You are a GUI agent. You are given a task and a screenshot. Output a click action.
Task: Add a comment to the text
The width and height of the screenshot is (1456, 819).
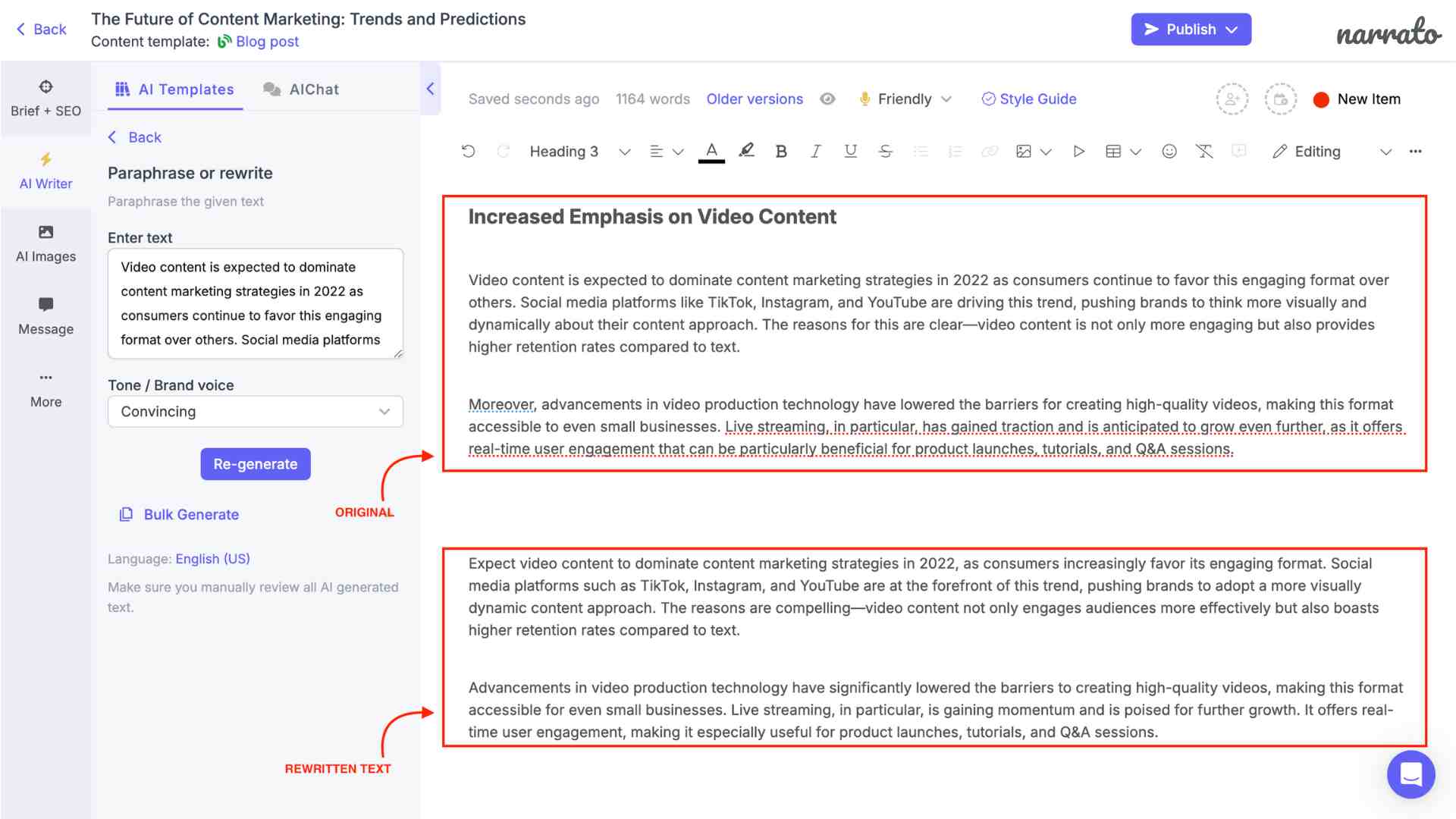click(x=1239, y=152)
